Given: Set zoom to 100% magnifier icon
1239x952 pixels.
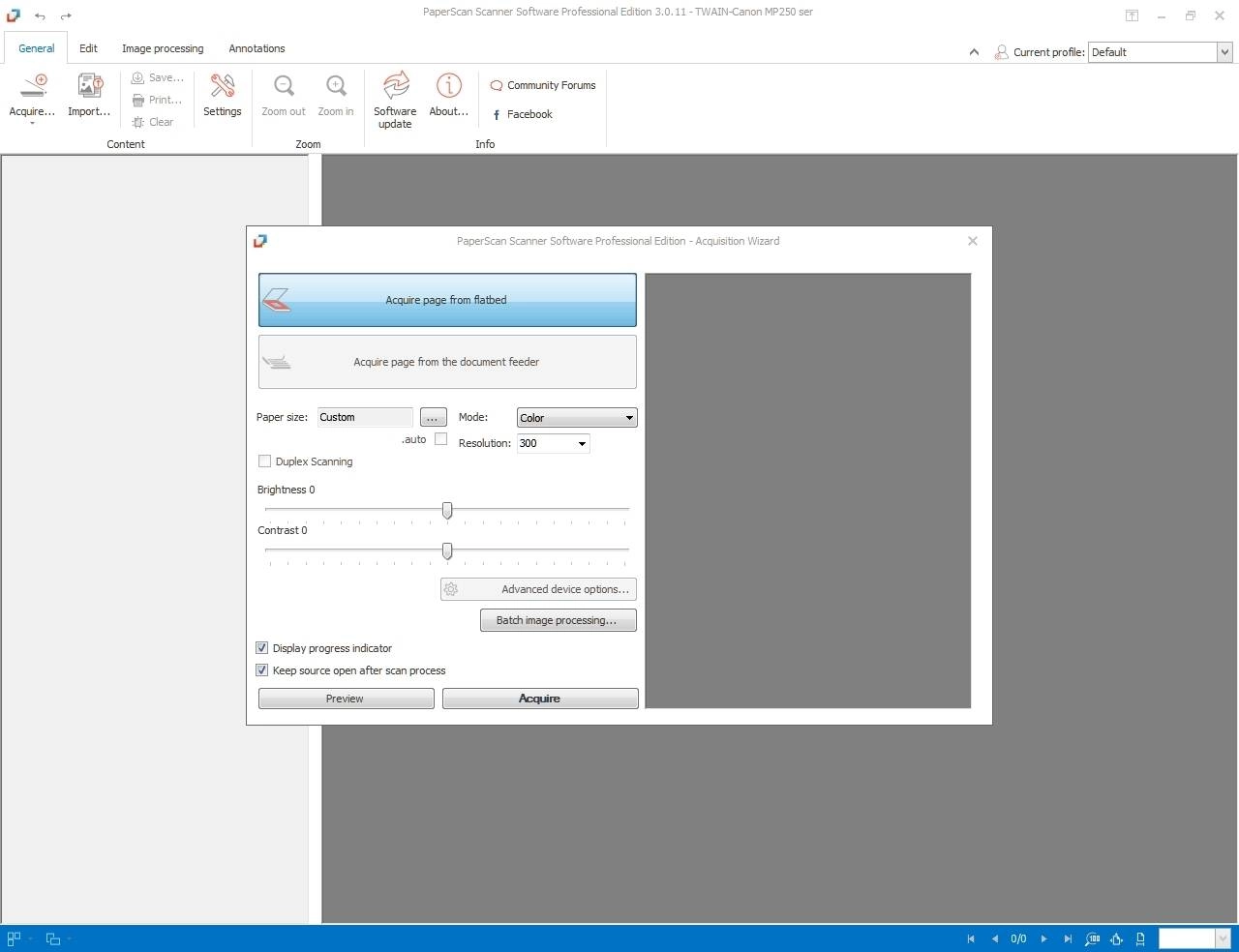Looking at the screenshot, I should pyautogui.click(x=1093, y=938).
